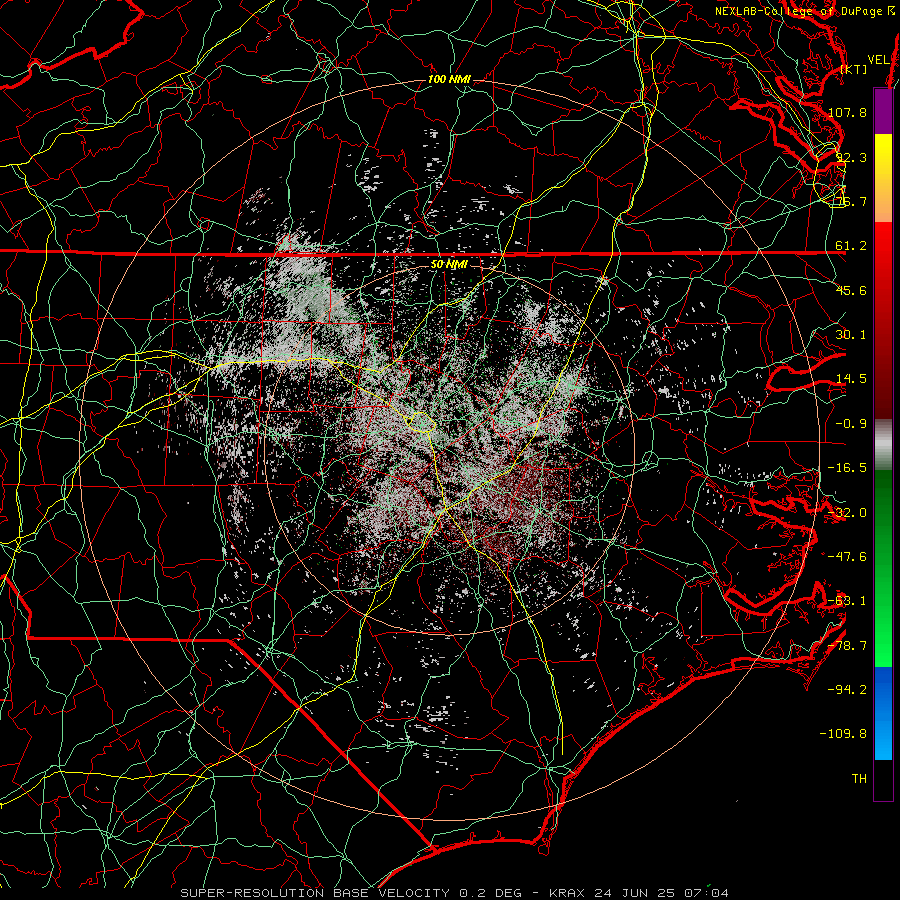Viewport: 900px width, 900px height.
Task: Click the 30.1 velocity scale value
Action: pyautogui.click(x=851, y=334)
